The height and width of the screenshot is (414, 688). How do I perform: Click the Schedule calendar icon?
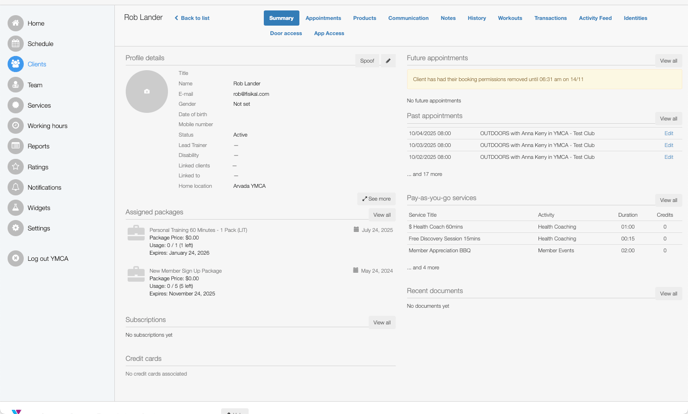[x=15, y=44]
